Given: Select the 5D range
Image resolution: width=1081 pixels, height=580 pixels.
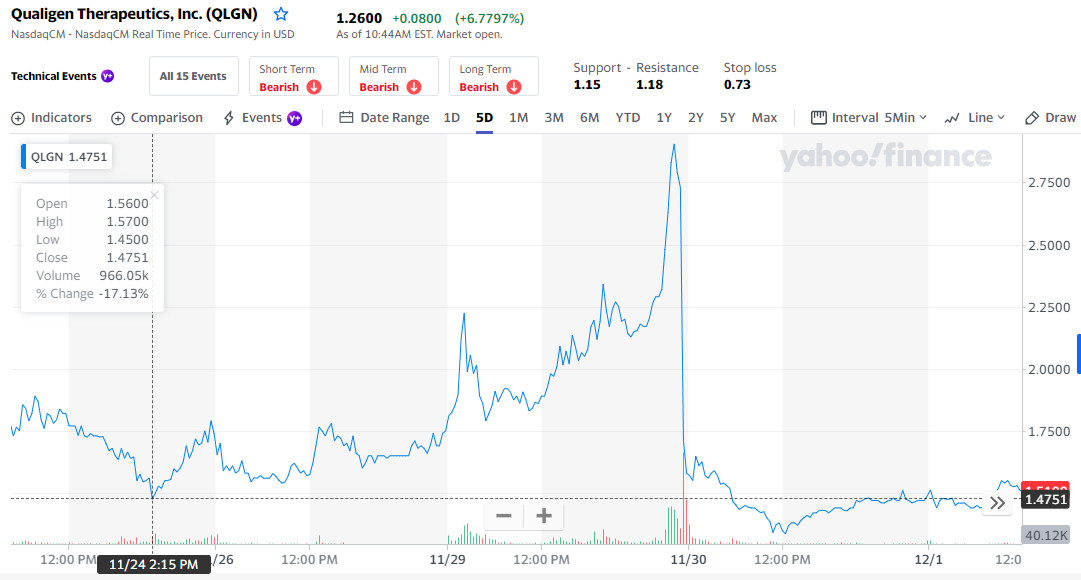Looking at the screenshot, I should [x=485, y=118].
